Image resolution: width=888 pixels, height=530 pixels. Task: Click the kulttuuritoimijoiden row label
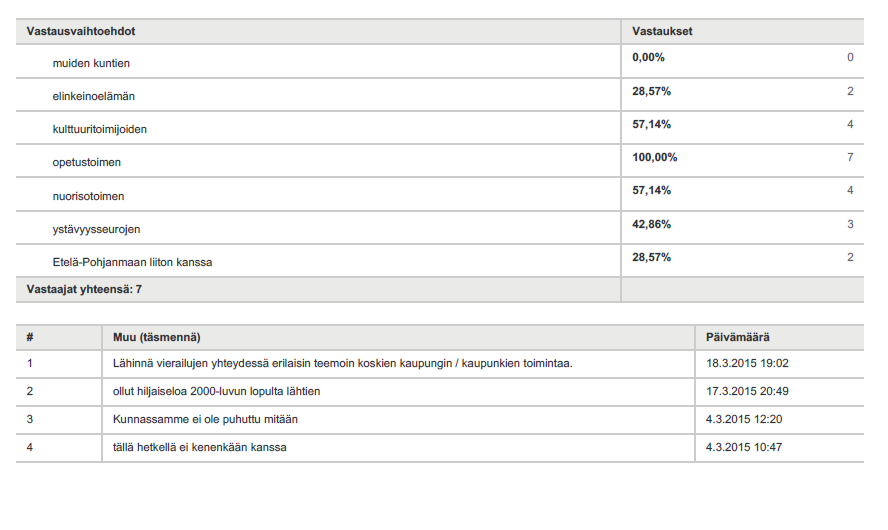pyautogui.click(x=100, y=129)
